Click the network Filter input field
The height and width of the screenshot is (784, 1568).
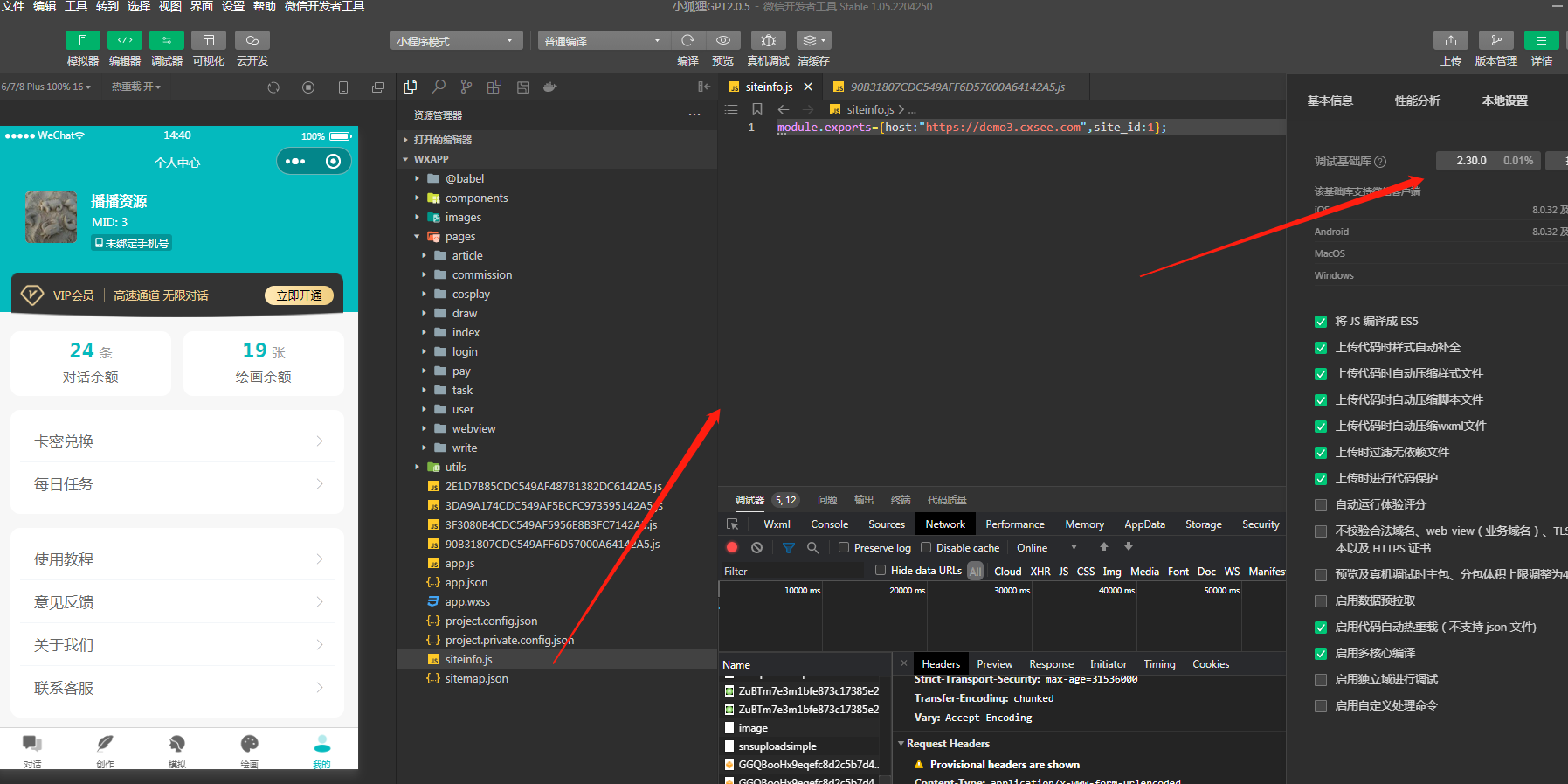(x=793, y=572)
